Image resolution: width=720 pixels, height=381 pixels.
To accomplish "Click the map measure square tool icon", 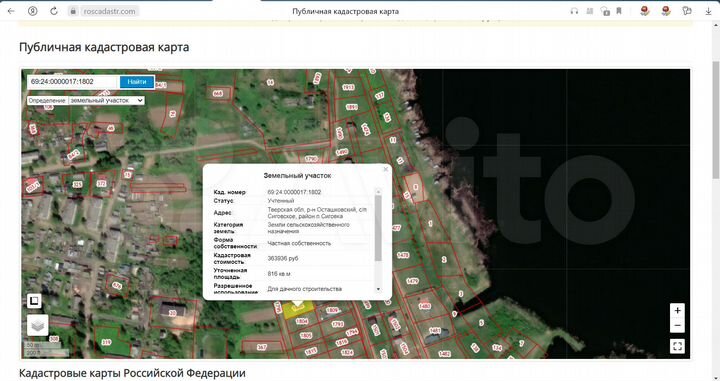I will [34, 301].
